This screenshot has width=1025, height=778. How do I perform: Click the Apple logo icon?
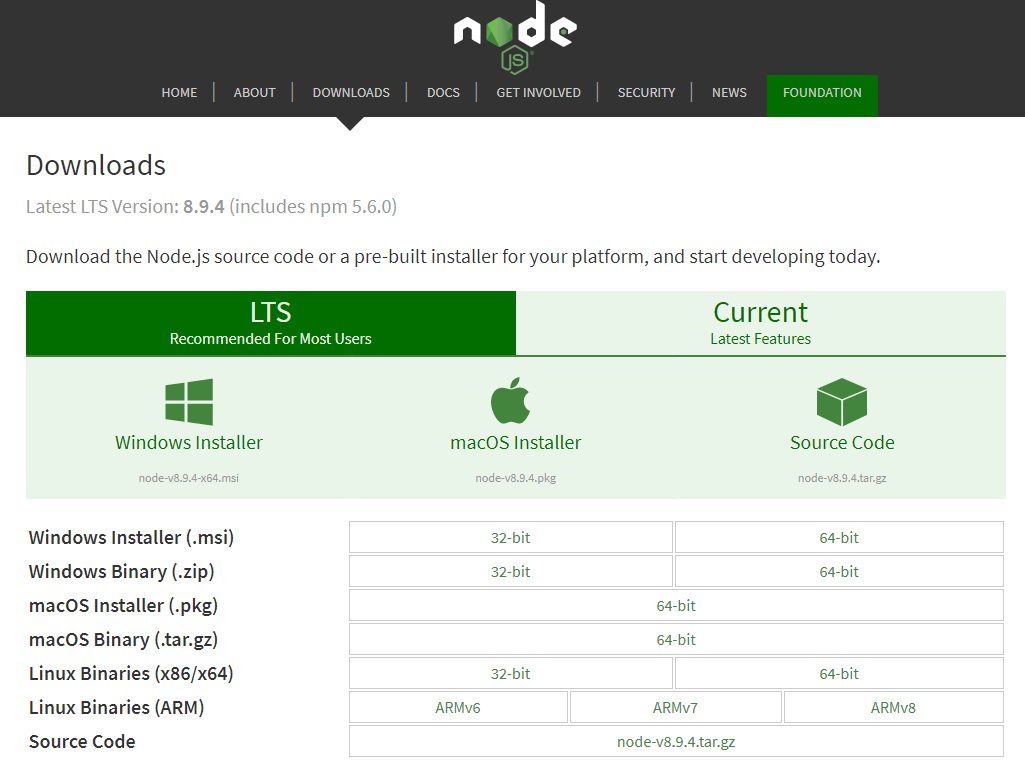coord(511,400)
